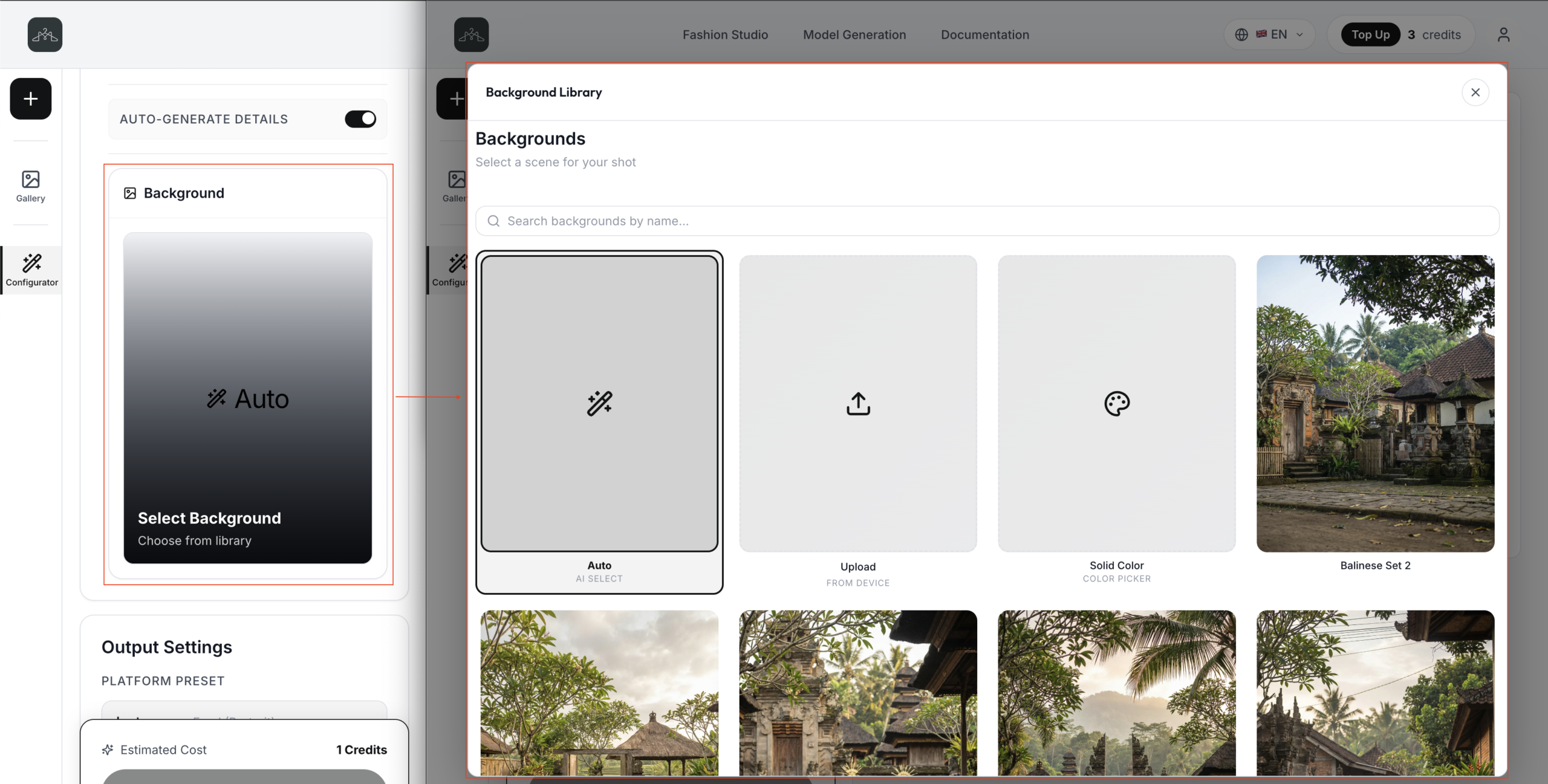The image size is (1548, 784).
Task: Select the Balinese Set 2 background thumbnail
Action: (x=1375, y=403)
